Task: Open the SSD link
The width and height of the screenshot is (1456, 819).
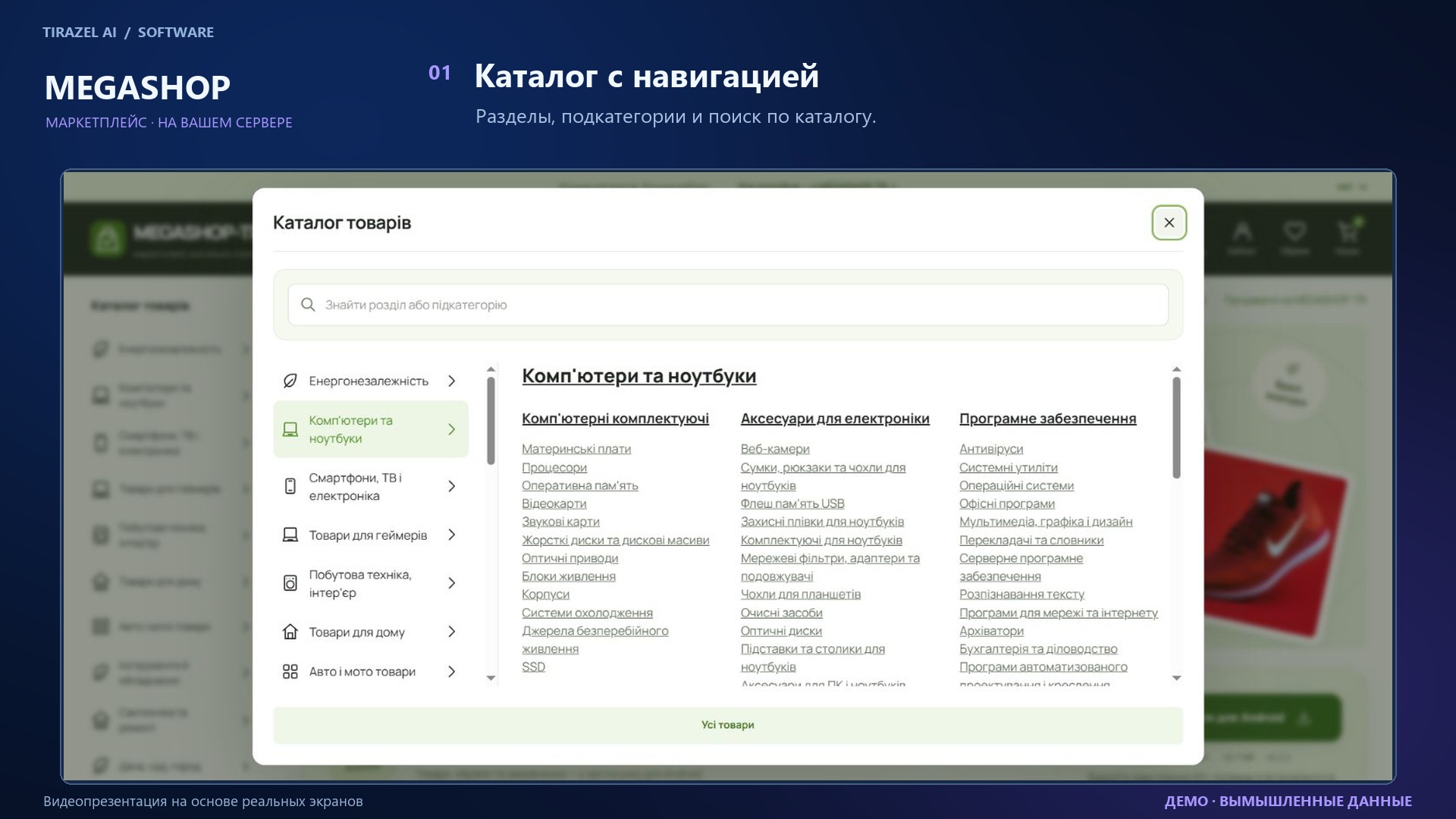Action: pos(533,667)
